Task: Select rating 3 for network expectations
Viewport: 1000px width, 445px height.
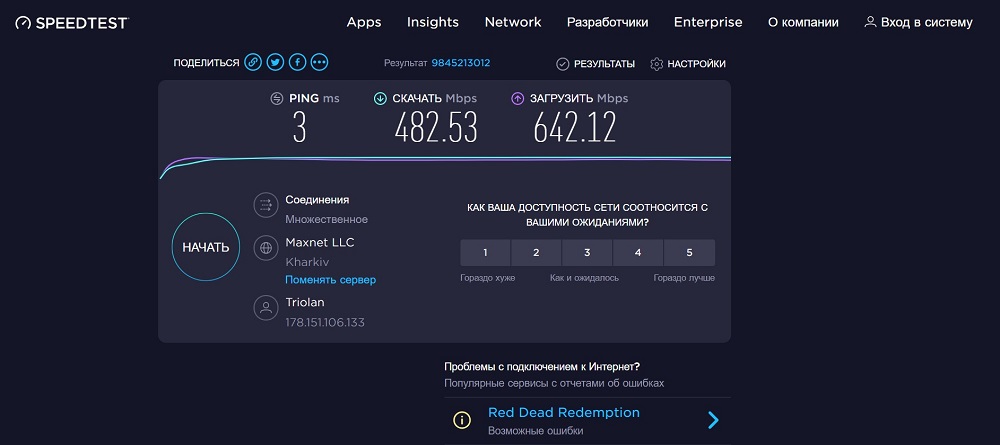Action: [x=587, y=252]
